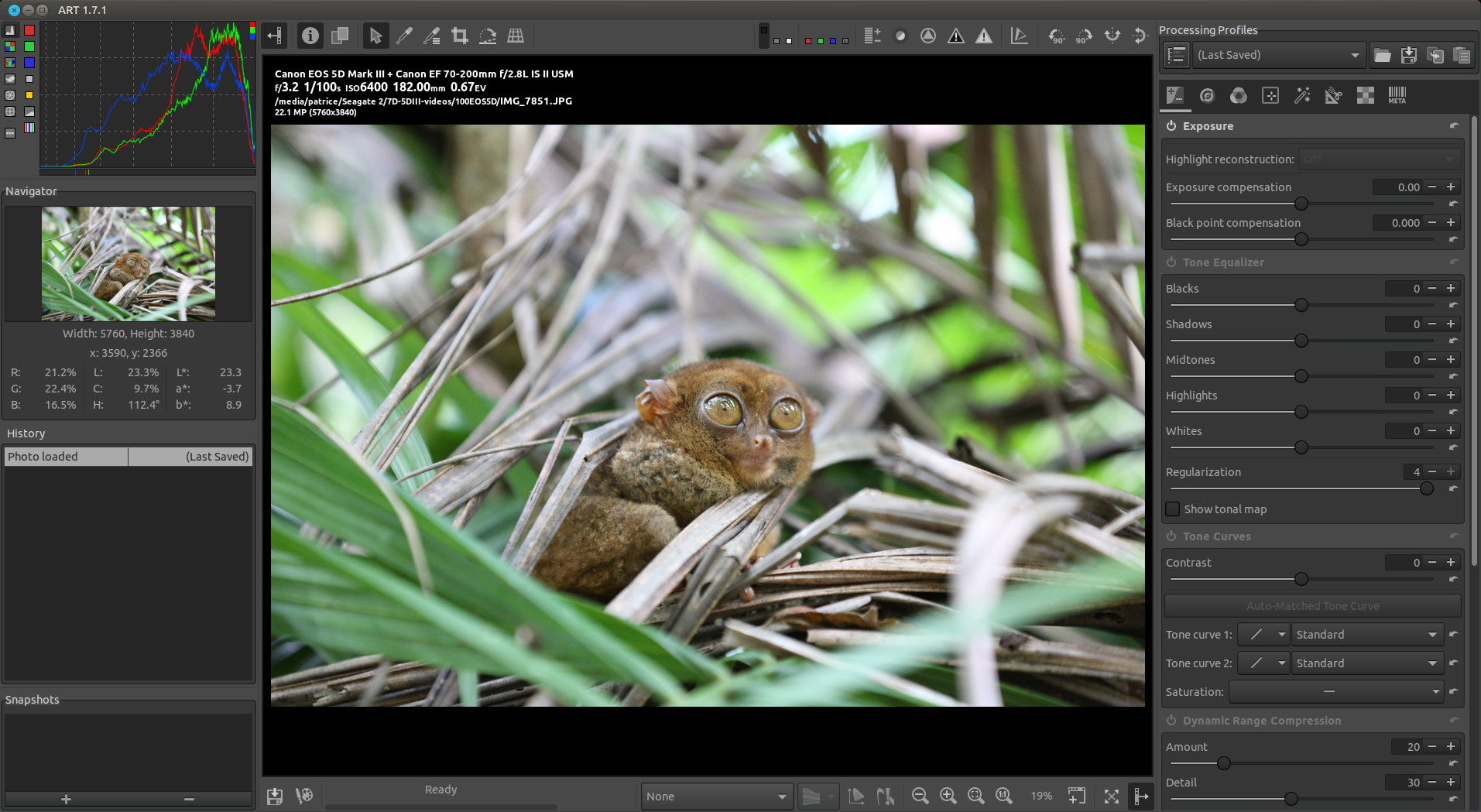The height and width of the screenshot is (812, 1481).
Task: Select the Crop tool
Action: point(460,36)
